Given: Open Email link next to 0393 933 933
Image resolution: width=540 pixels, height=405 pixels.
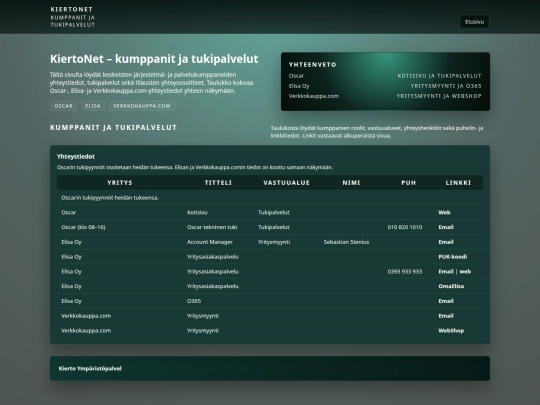Looking at the screenshot, I should [446, 272].
